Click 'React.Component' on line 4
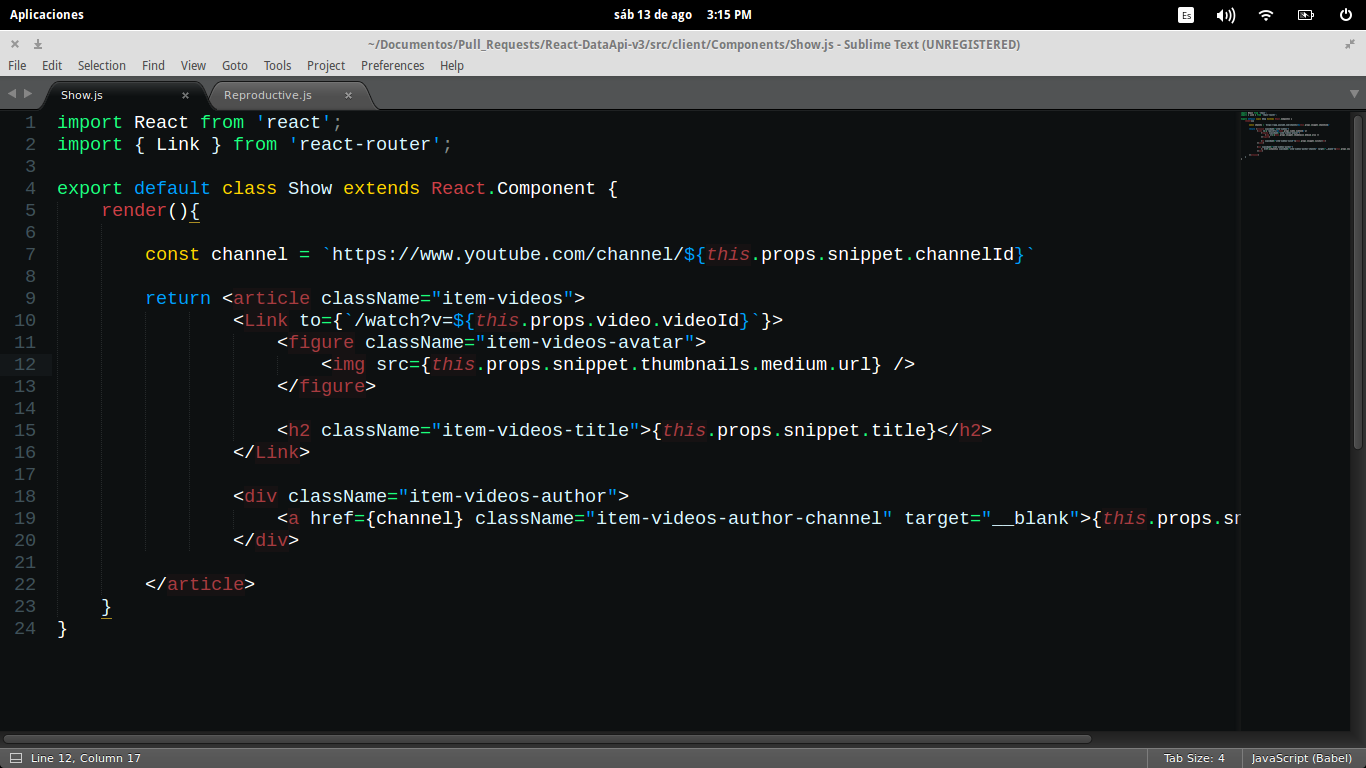The height and width of the screenshot is (768, 1366). (x=513, y=188)
